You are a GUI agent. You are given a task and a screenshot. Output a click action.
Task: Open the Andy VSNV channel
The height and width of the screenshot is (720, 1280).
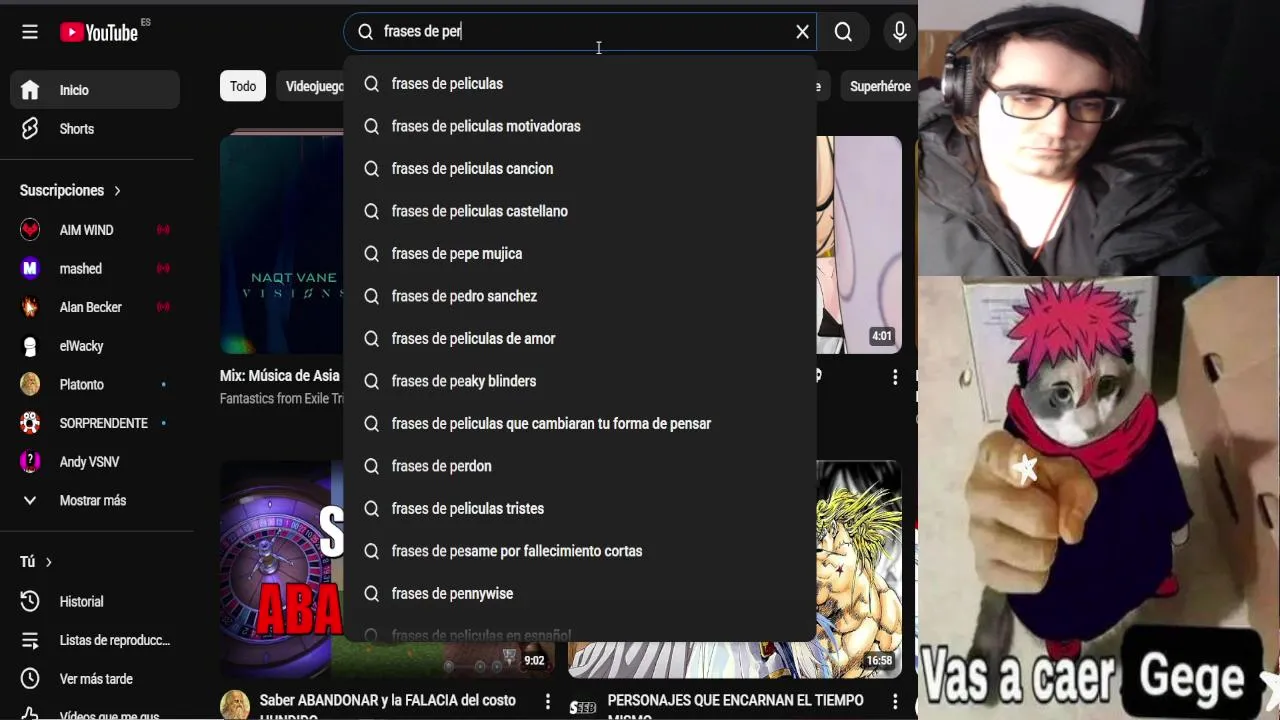point(95,462)
